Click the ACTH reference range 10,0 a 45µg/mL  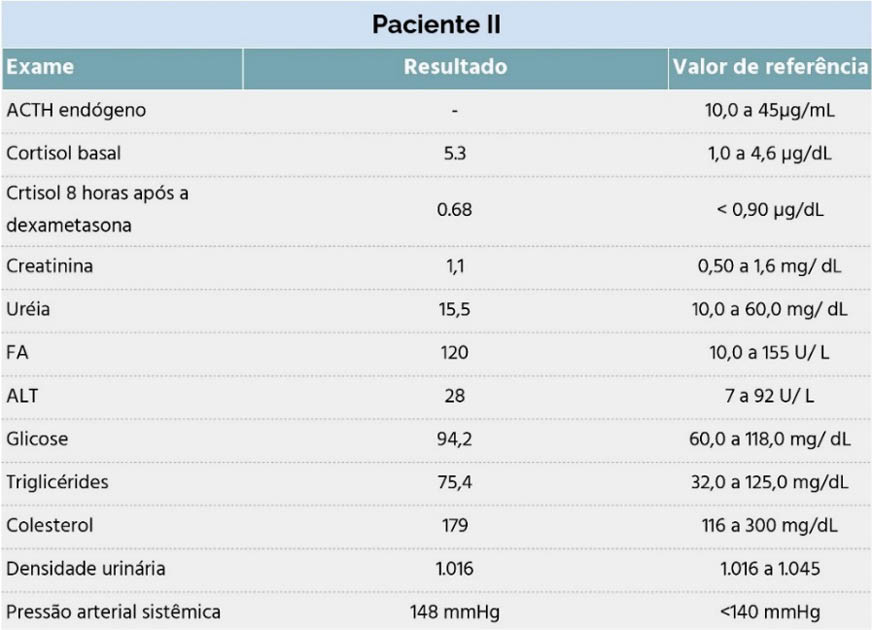click(x=770, y=110)
